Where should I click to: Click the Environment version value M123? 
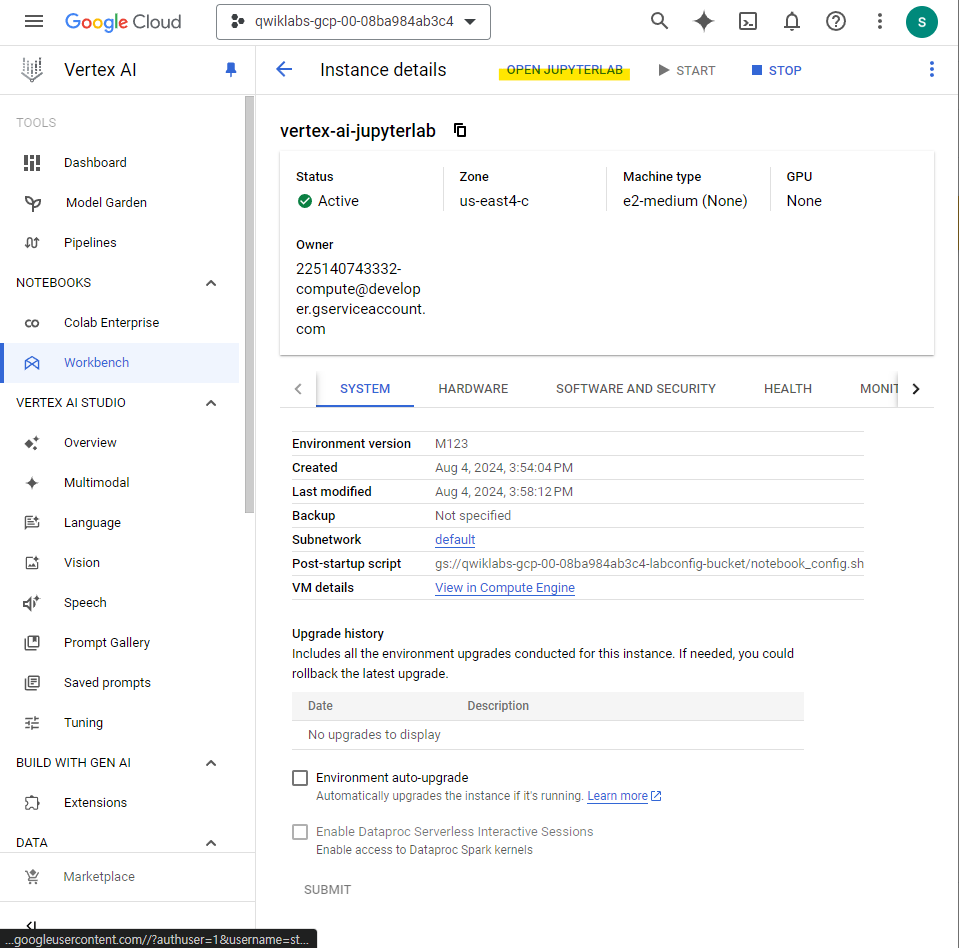451,444
